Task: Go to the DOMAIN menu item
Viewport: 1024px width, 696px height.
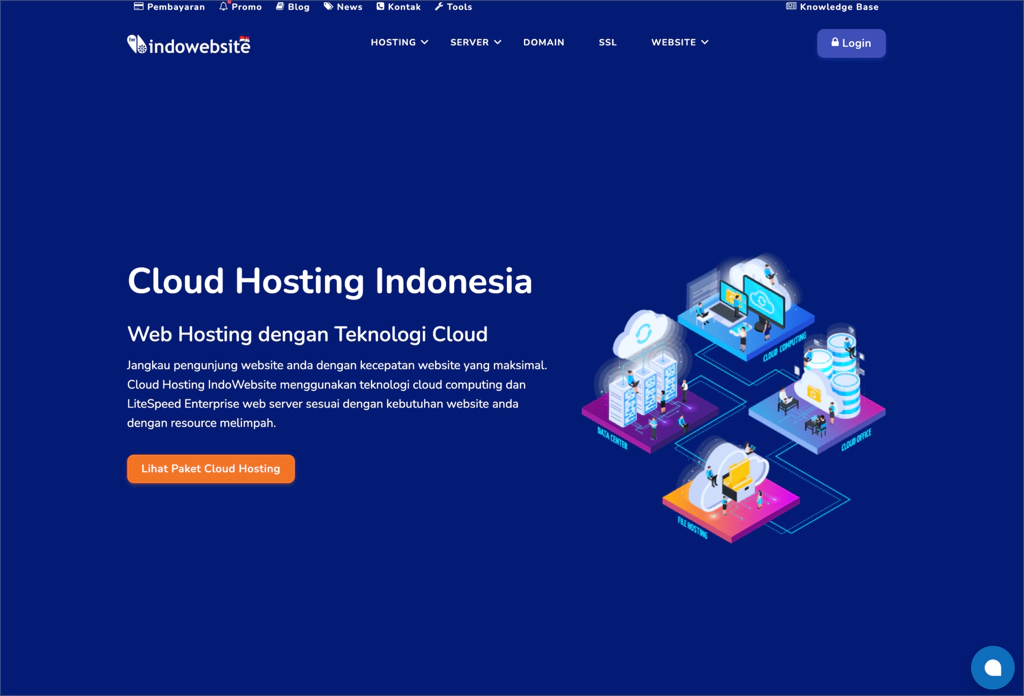Action: (543, 42)
